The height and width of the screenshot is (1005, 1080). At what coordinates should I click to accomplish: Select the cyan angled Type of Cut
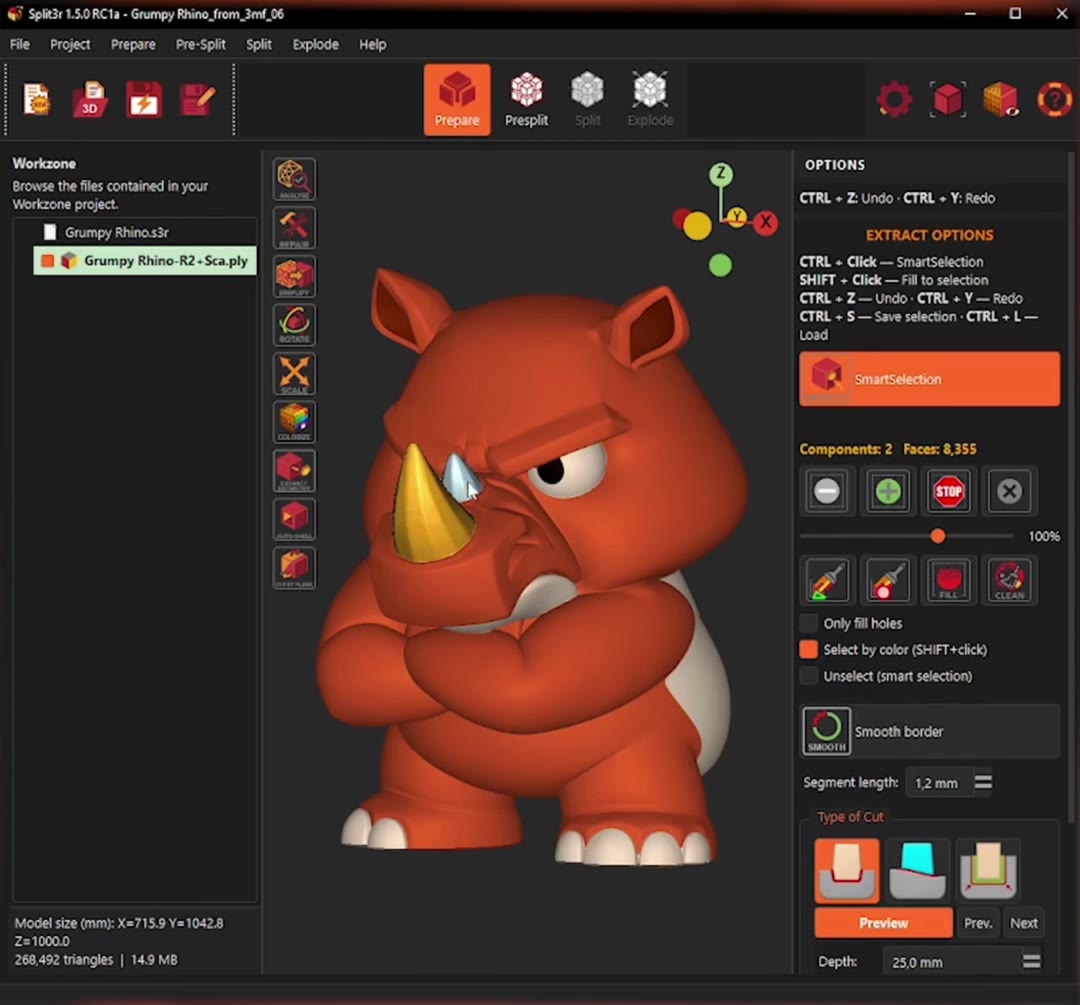(917, 870)
